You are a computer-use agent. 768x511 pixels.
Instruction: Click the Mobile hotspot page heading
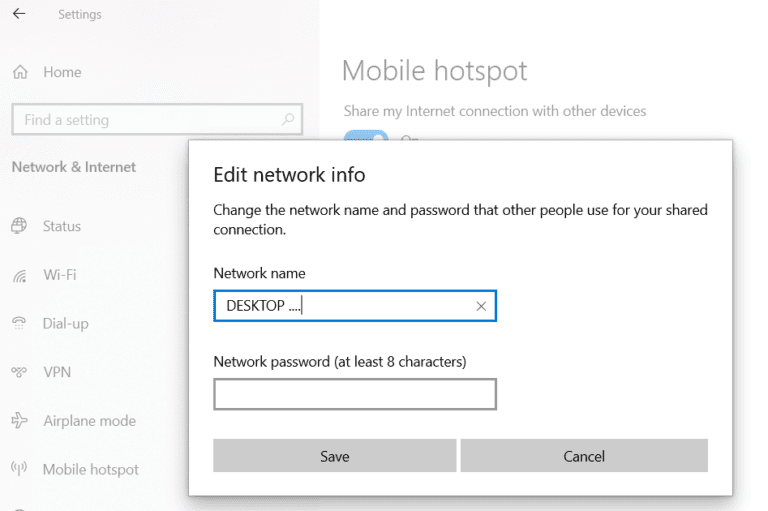coord(434,71)
